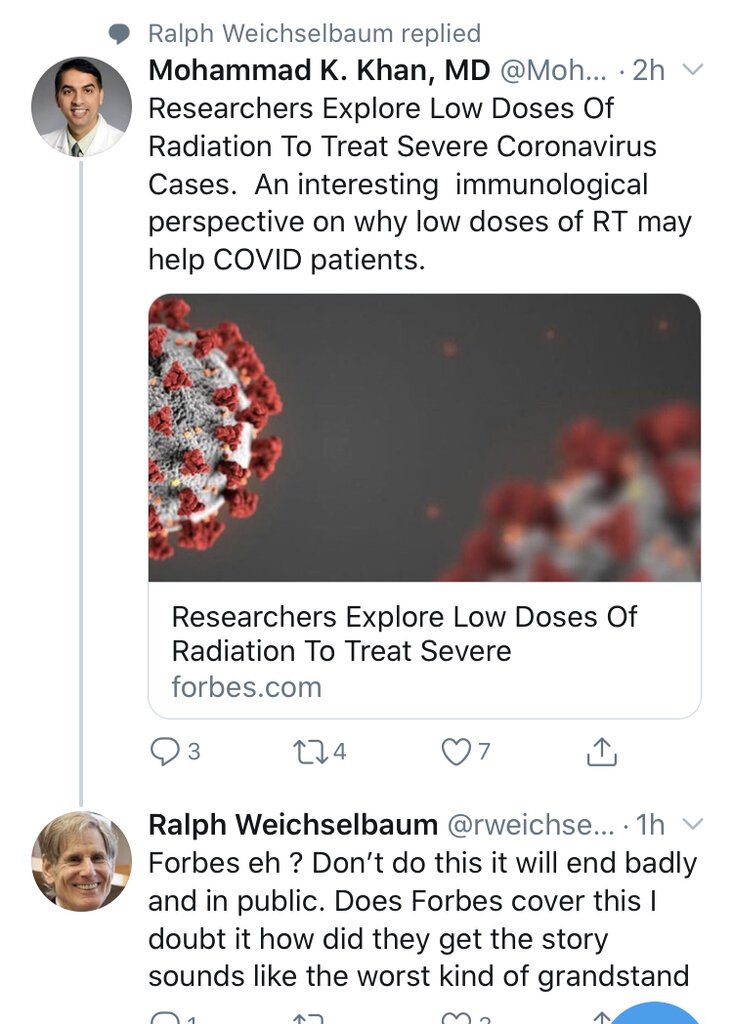Viewport: 733px width, 1024px height.
Task: Tap the @rweichse... handle
Action: (531, 825)
